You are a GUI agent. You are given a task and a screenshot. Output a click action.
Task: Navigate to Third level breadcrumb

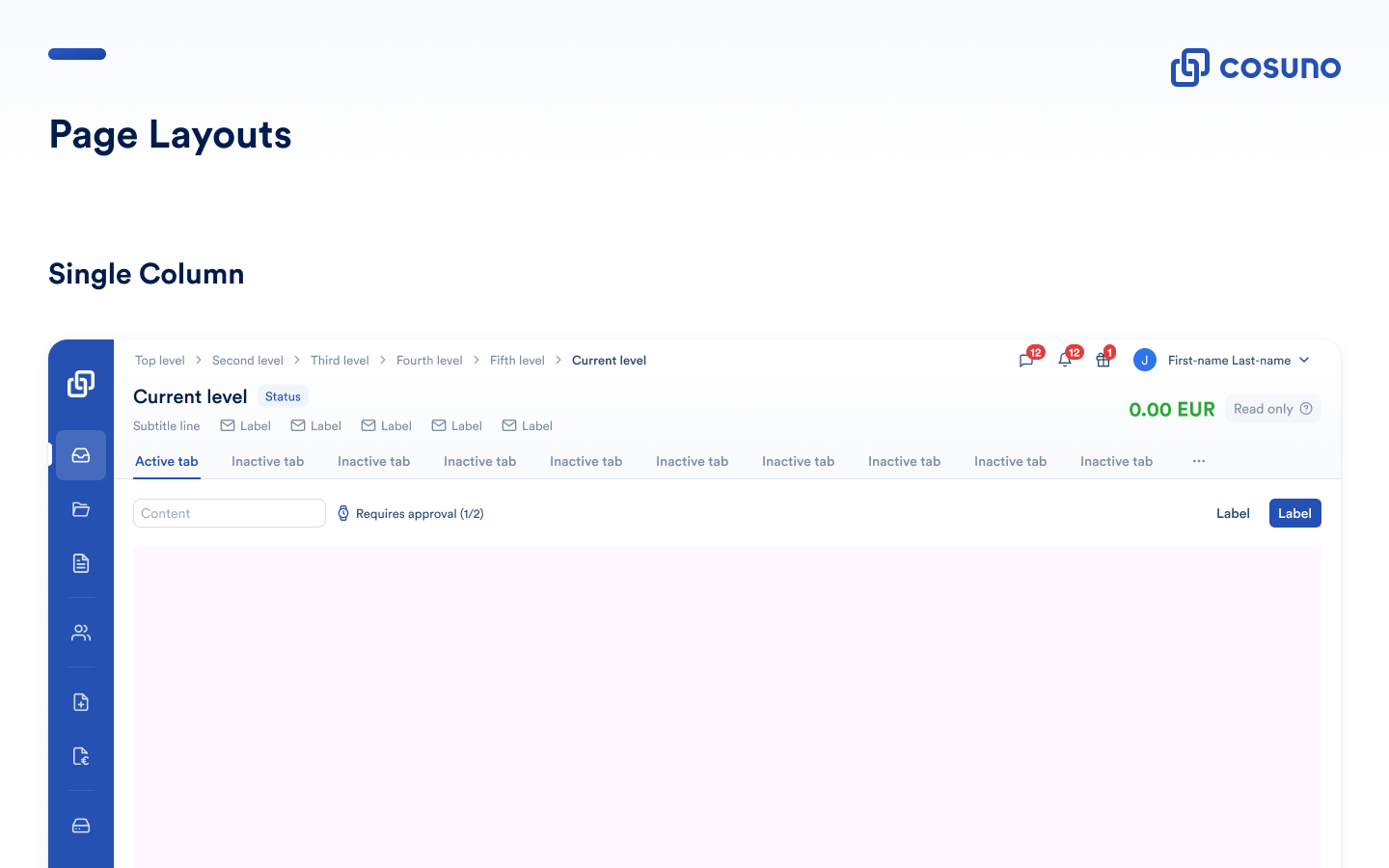(340, 361)
